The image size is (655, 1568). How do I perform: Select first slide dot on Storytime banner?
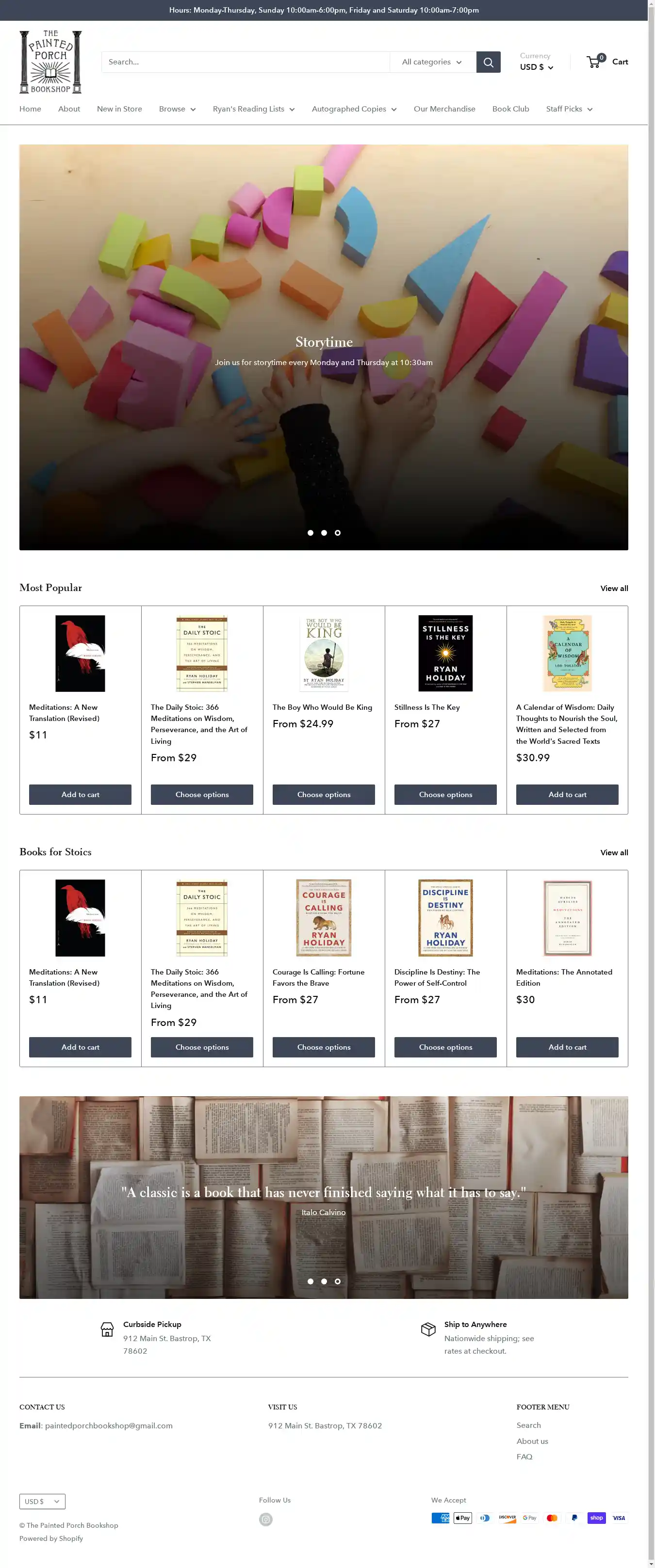pos(310,533)
